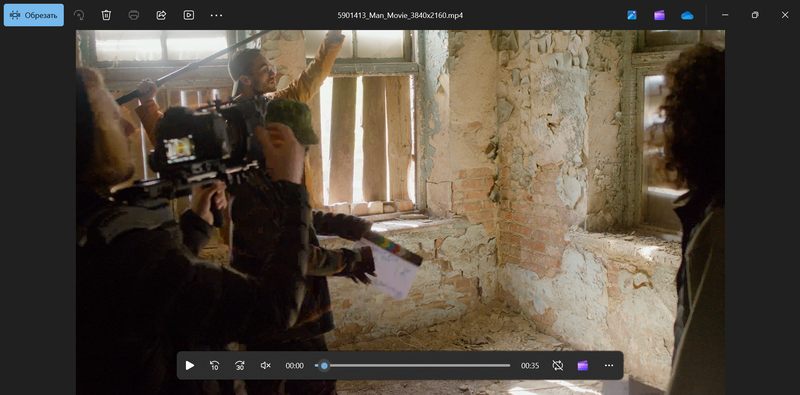Skip forward 30 seconds
This screenshot has width=800, height=395.
coord(240,365)
